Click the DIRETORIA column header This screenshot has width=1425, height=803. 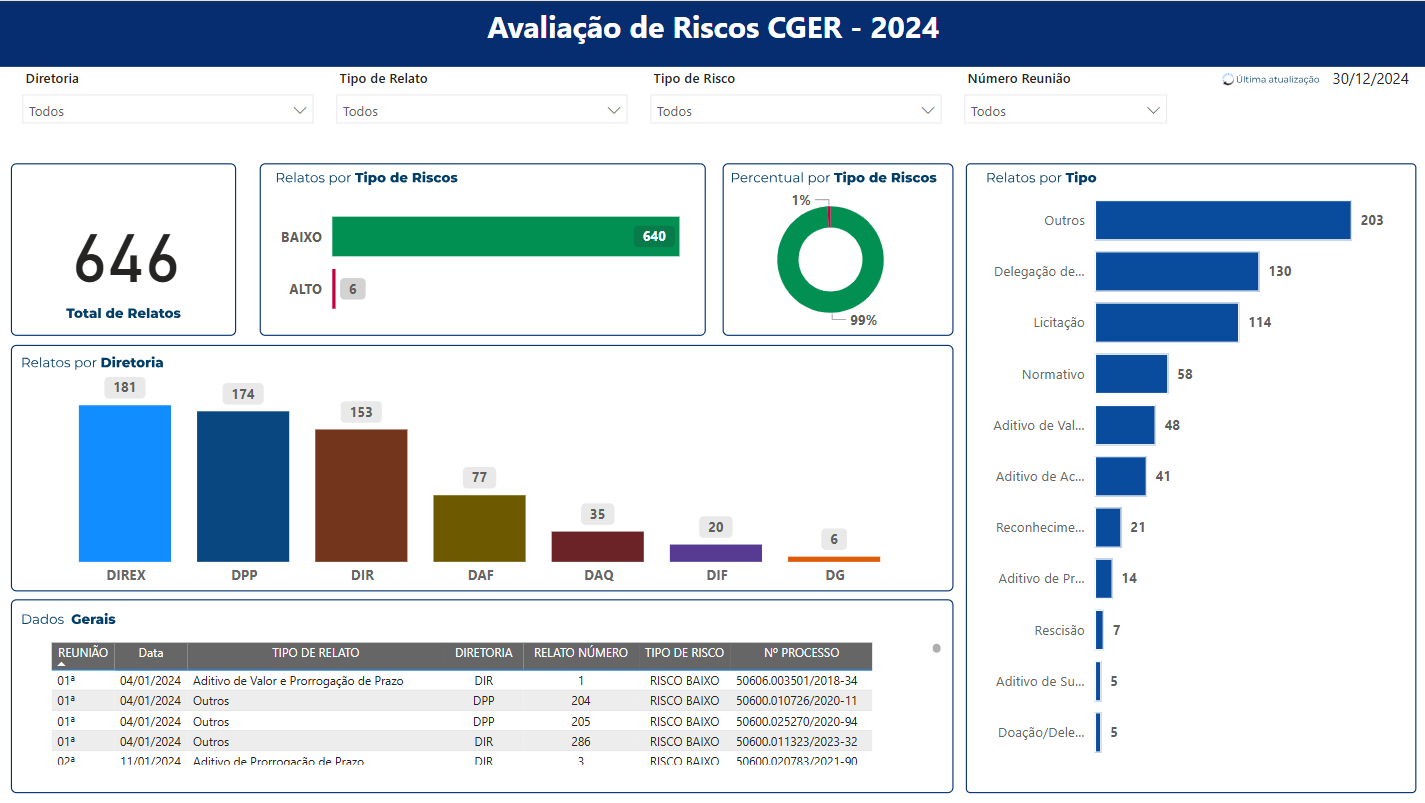coord(484,653)
